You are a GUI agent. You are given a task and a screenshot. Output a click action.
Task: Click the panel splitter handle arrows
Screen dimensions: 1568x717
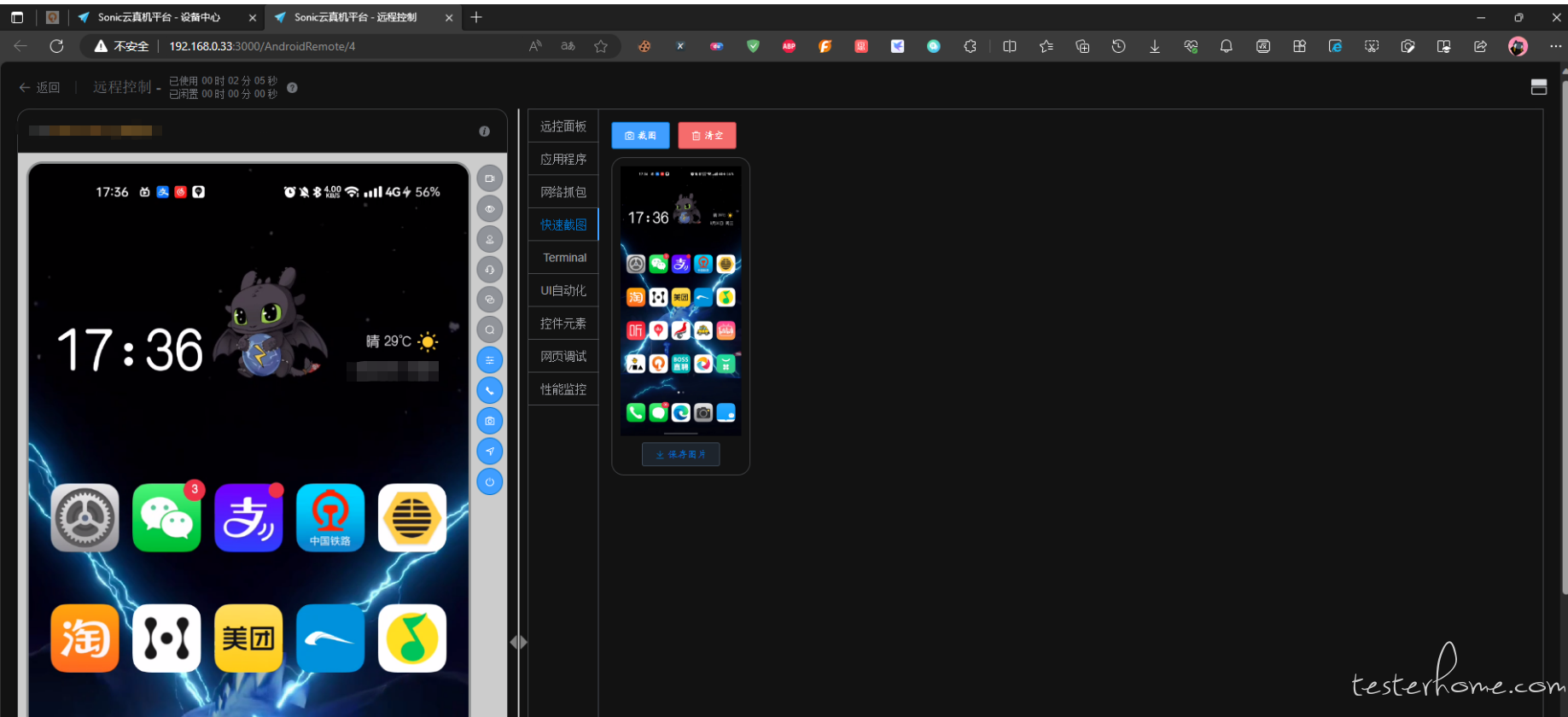pos(518,642)
